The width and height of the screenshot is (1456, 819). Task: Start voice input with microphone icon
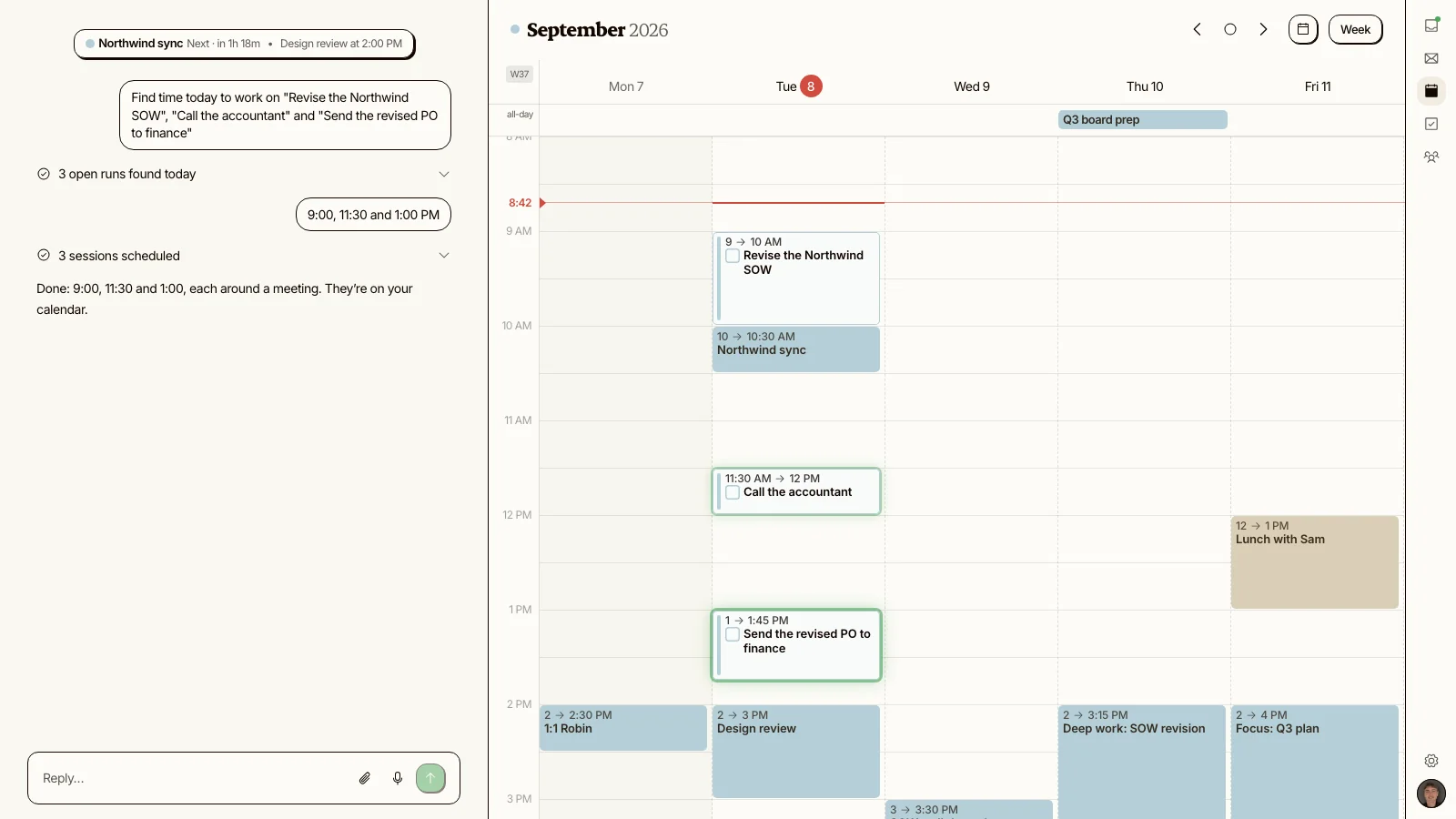click(398, 778)
